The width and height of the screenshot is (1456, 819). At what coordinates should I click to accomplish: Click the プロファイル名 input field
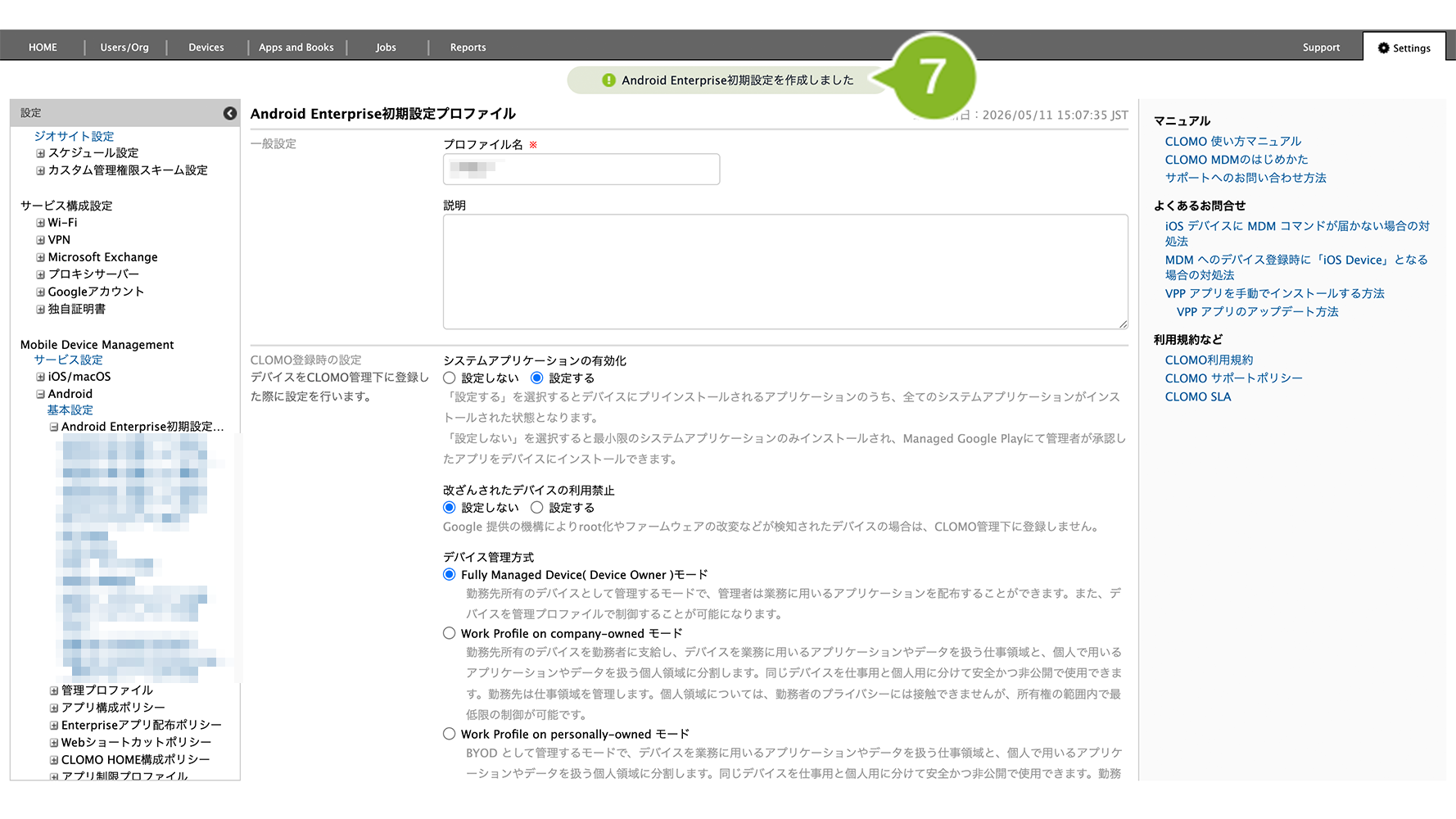click(x=581, y=169)
